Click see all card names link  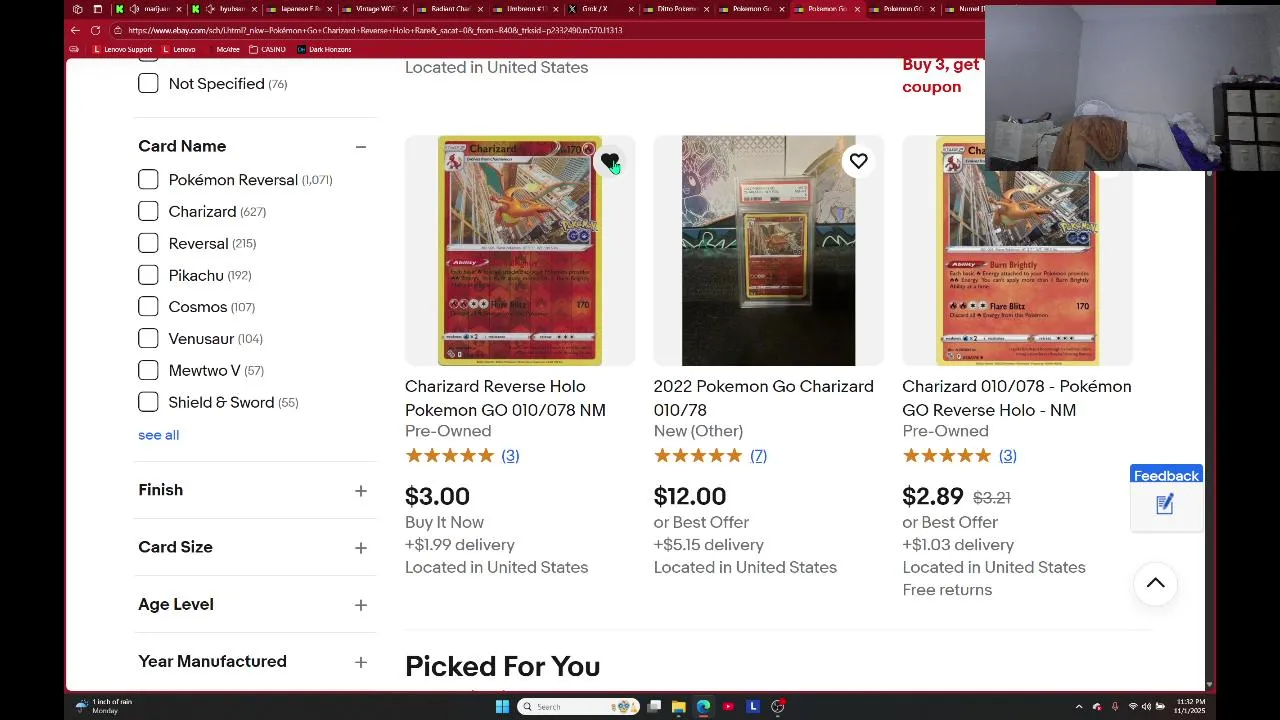point(158,435)
